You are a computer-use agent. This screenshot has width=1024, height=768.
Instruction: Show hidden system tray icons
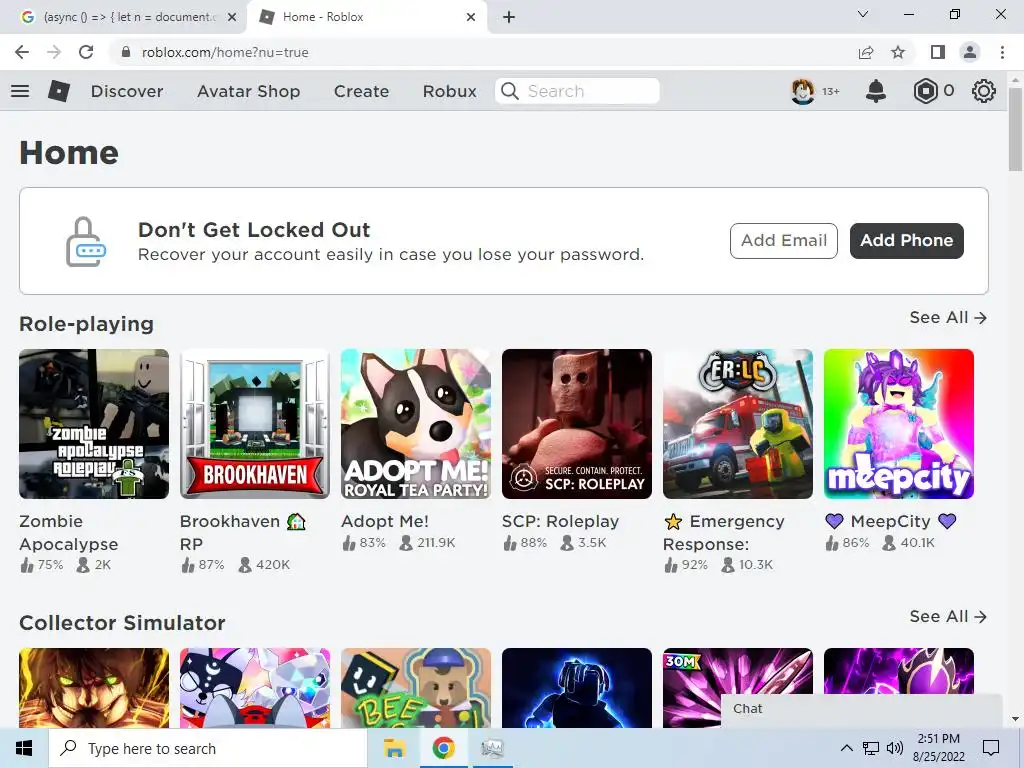(x=846, y=748)
